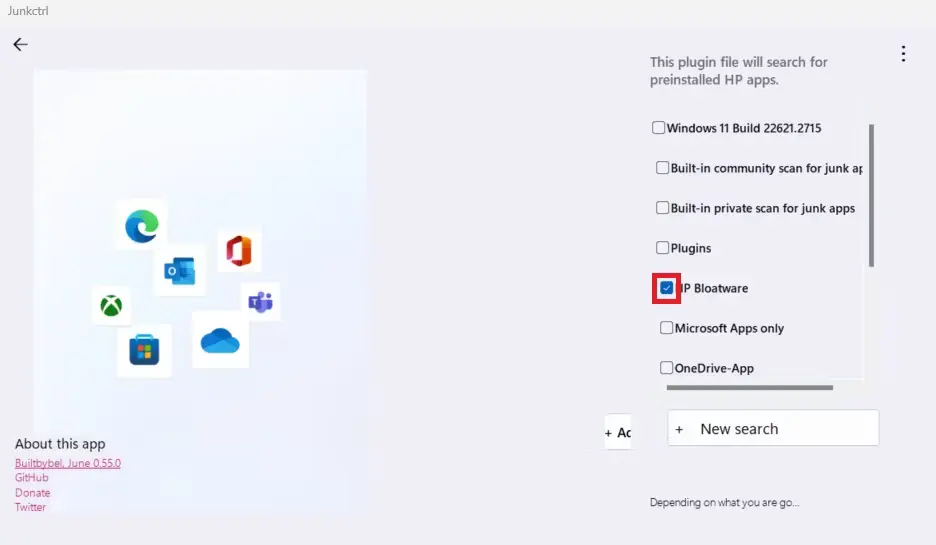Uncheck the HP Bloatware checkbox

pos(667,288)
